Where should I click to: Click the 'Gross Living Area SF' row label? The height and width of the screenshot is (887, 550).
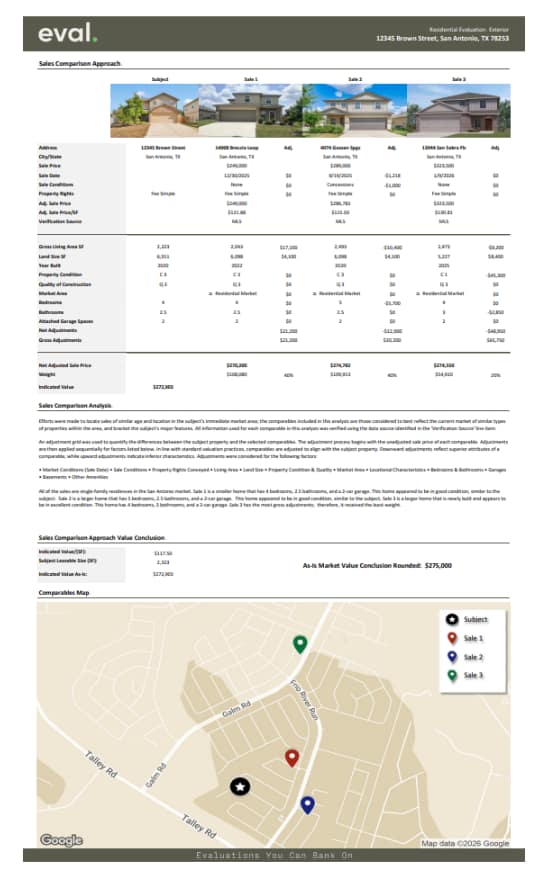[x=61, y=247]
